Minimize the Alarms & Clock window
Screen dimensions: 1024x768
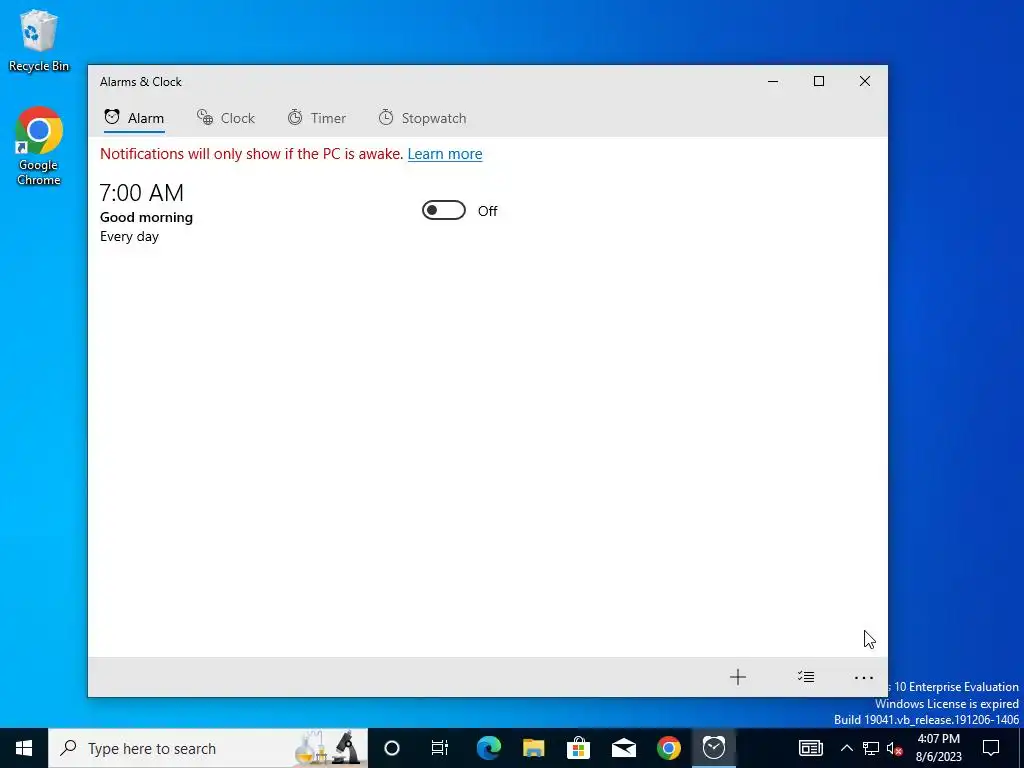(x=773, y=82)
